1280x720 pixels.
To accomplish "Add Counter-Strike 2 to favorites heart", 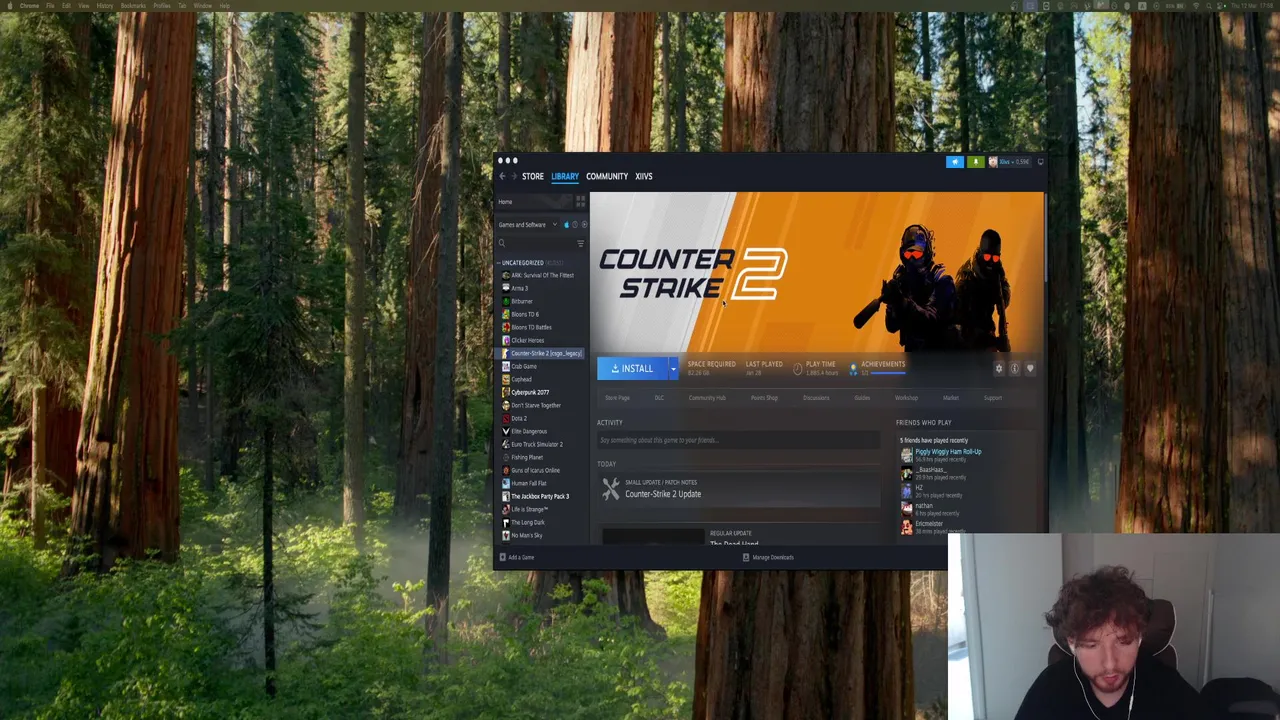I will tap(1030, 369).
